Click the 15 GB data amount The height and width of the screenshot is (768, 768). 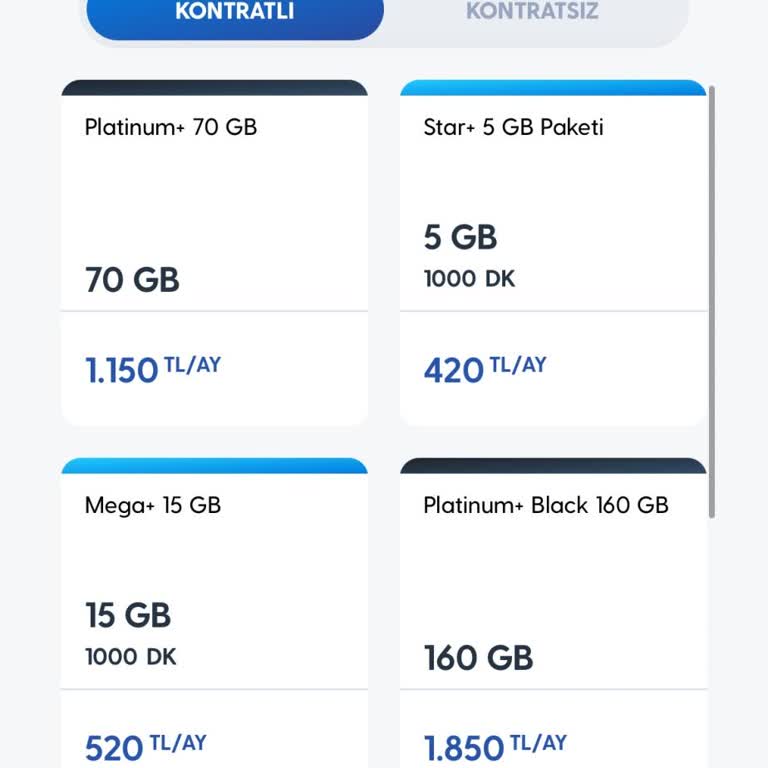tap(128, 615)
